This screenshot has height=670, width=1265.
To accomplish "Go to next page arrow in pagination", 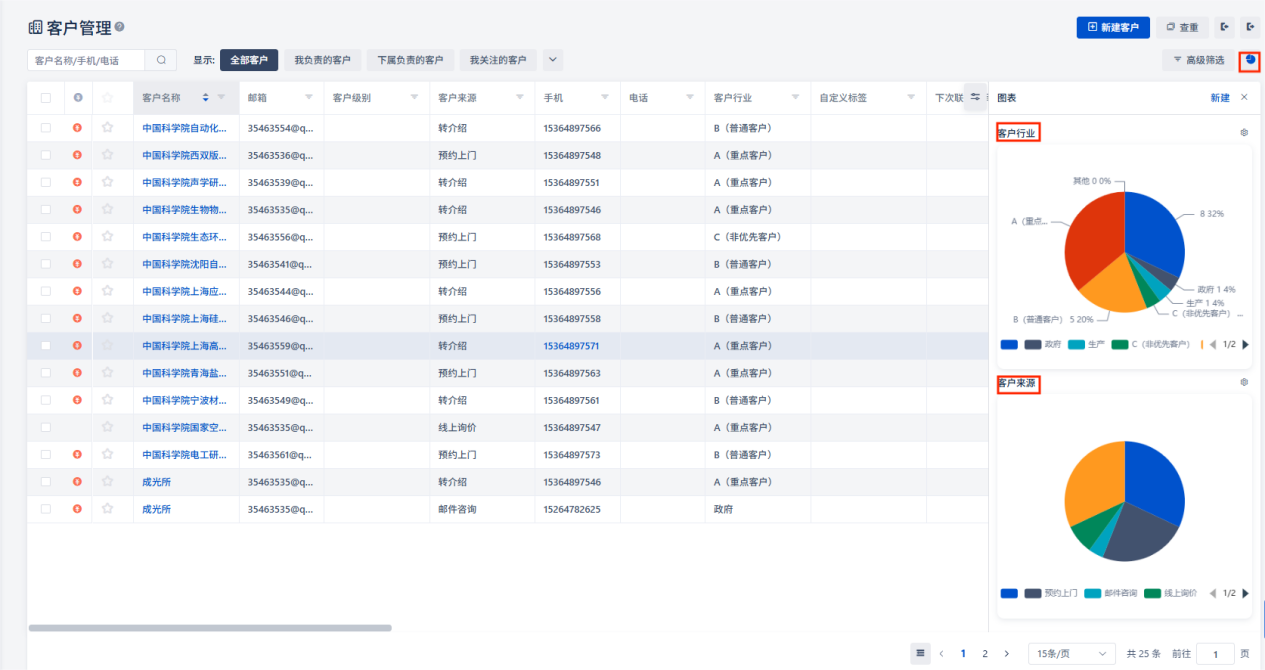I will click(x=1007, y=653).
